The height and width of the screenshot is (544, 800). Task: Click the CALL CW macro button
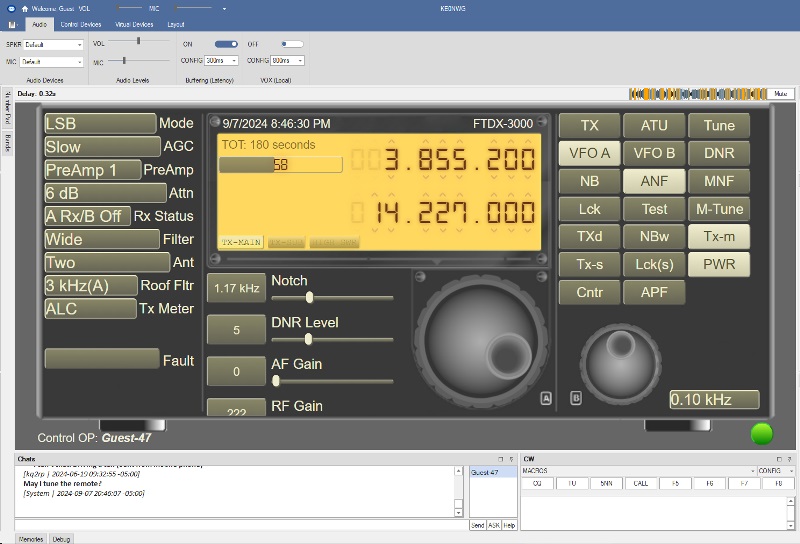point(641,483)
